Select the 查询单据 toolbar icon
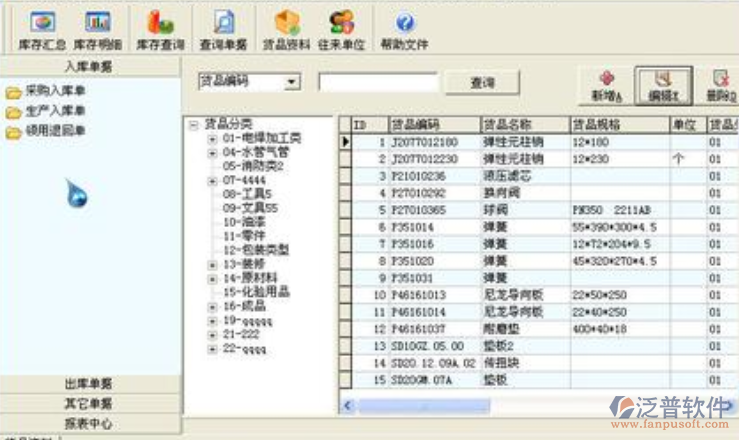Screen dimensions: 739x440 pos(223,30)
